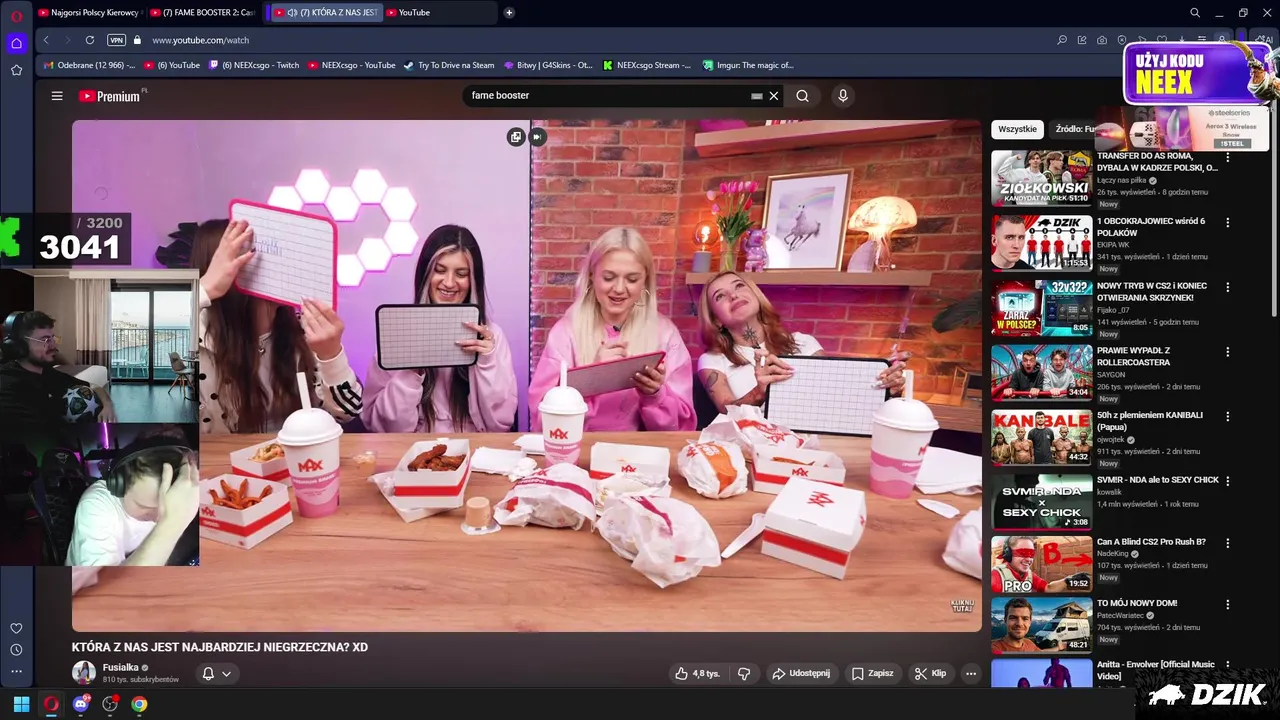Click the lock site-info icon

click(138, 40)
